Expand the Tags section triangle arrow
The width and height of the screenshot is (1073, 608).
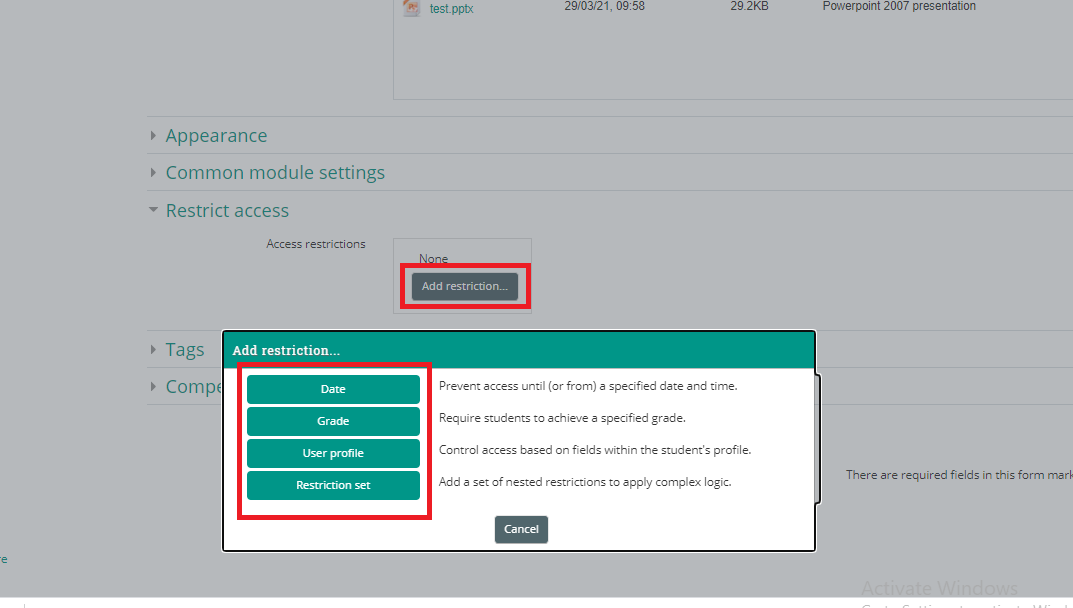tap(153, 349)
